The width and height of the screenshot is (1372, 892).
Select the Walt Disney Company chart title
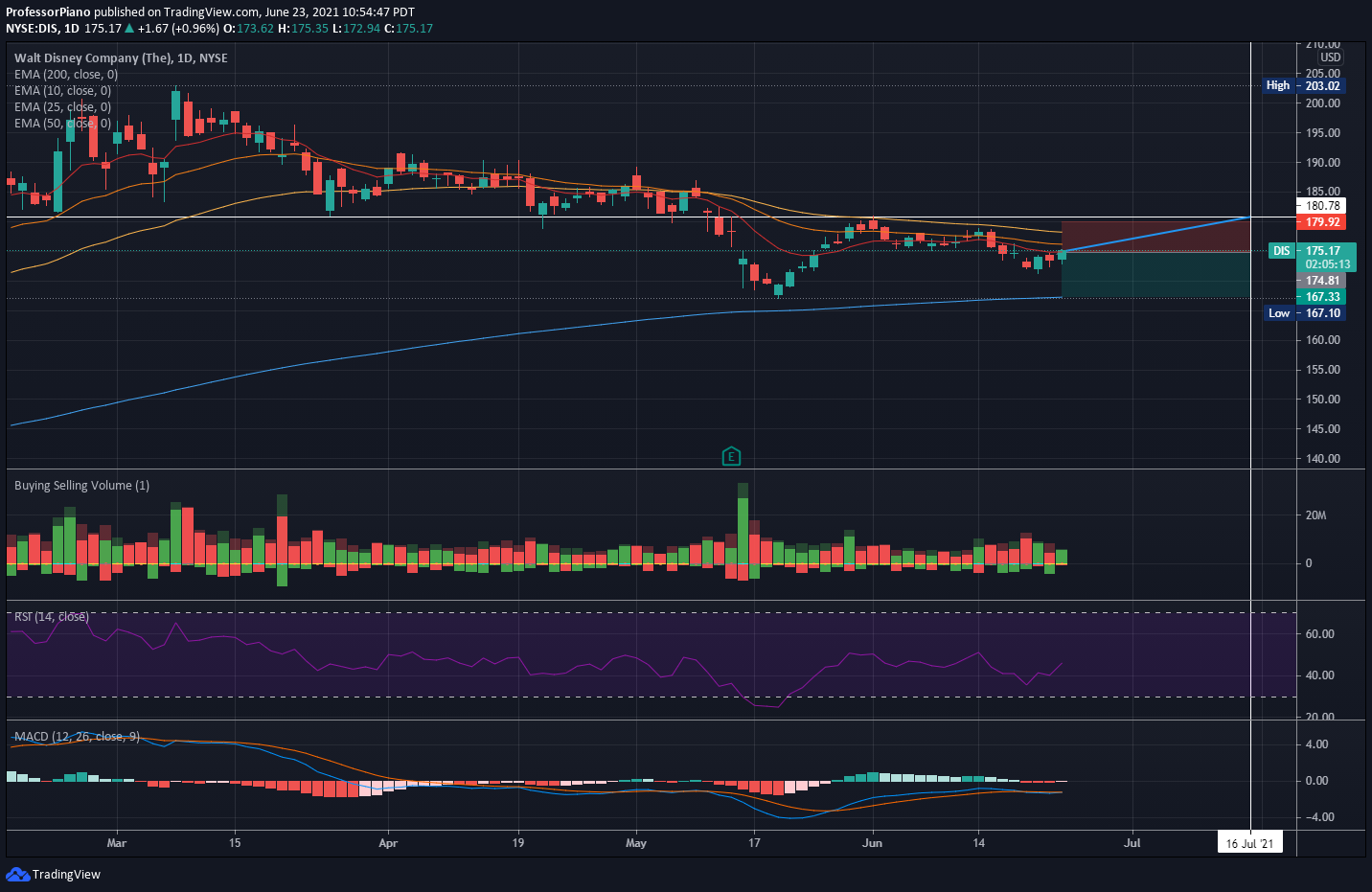click(x=121, y=57)
